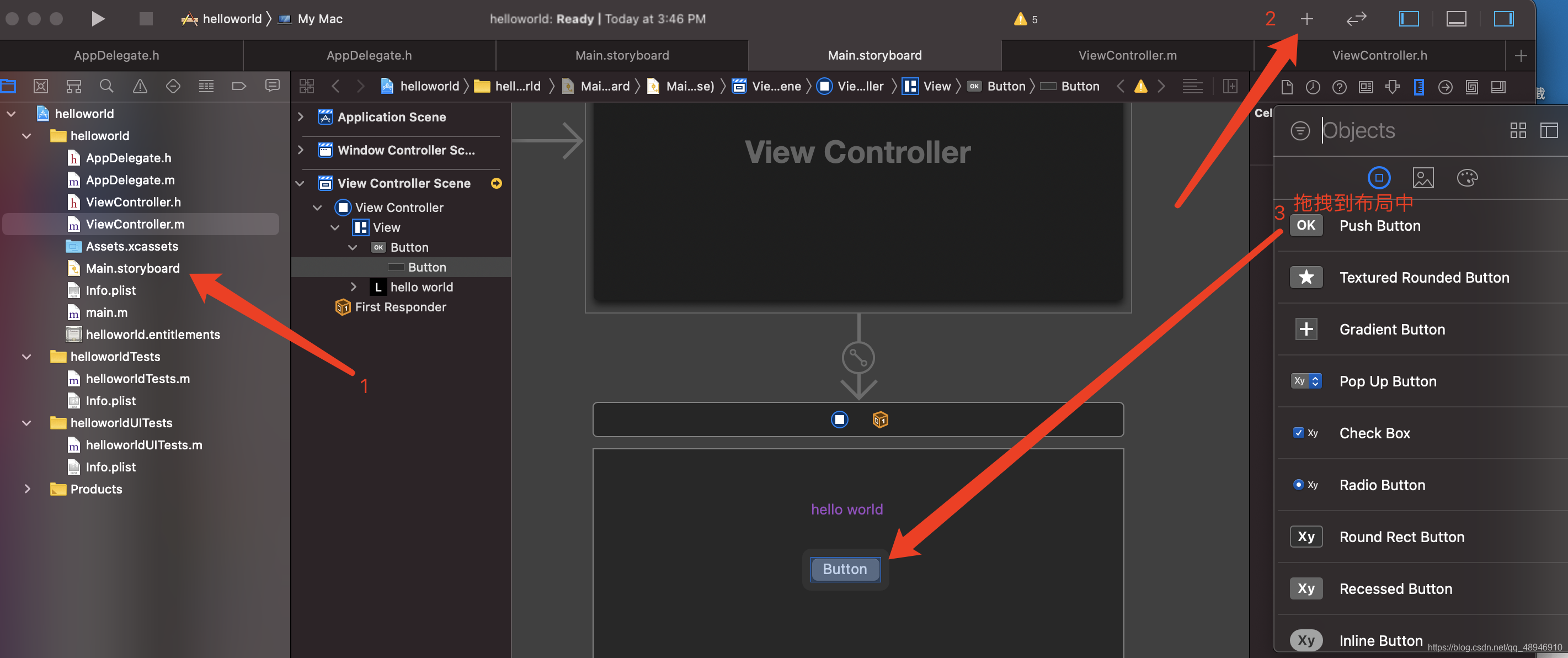Collapse the helloworldUITests folder

click(x=27, y=423)
